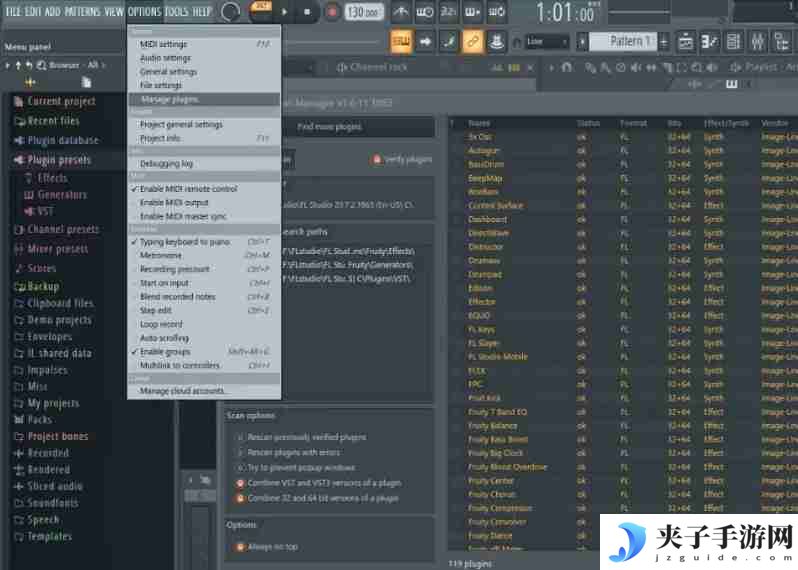Open the VIEW menu

[x=113, y=11]
